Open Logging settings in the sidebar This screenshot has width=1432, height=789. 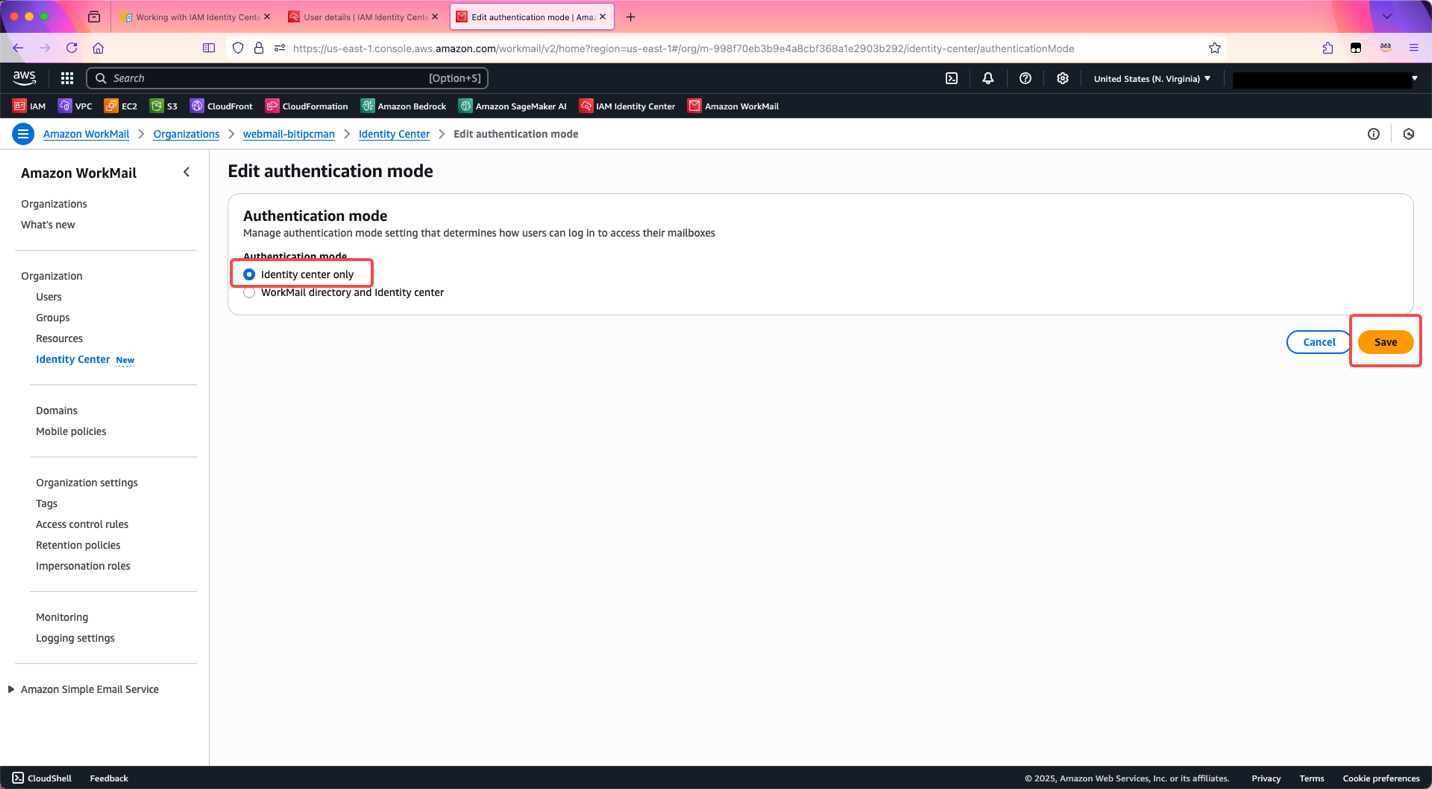(x=75, y=639)
